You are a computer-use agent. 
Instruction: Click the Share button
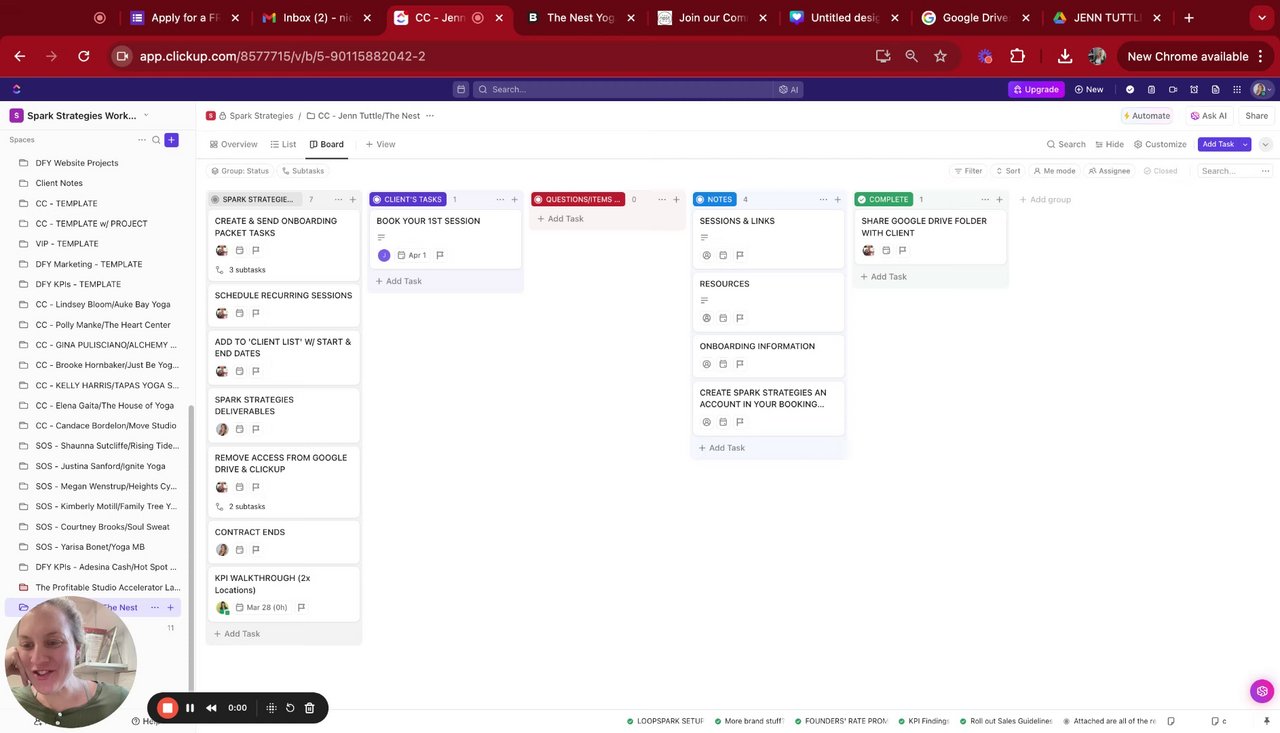point(1256,116)
